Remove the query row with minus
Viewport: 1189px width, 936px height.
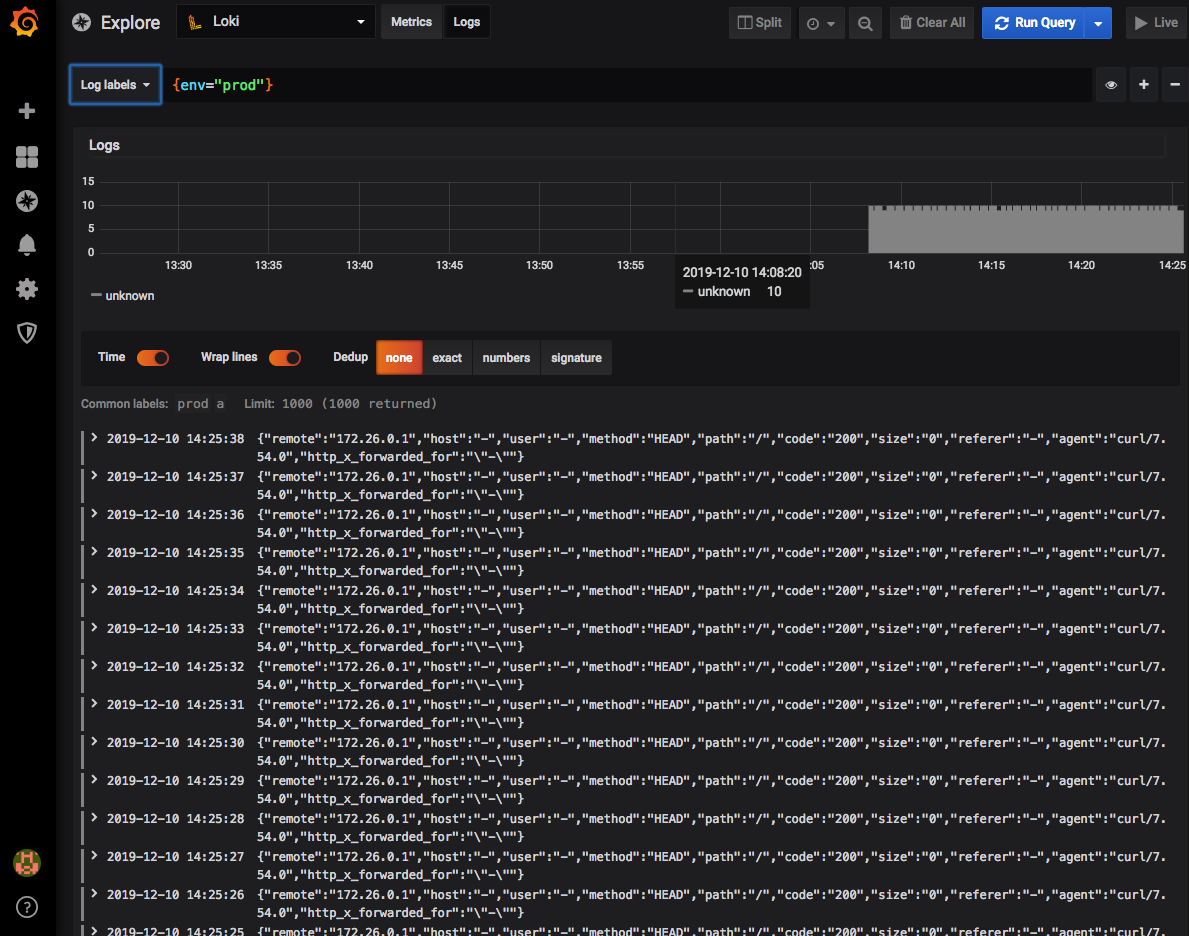(1175, 85)
